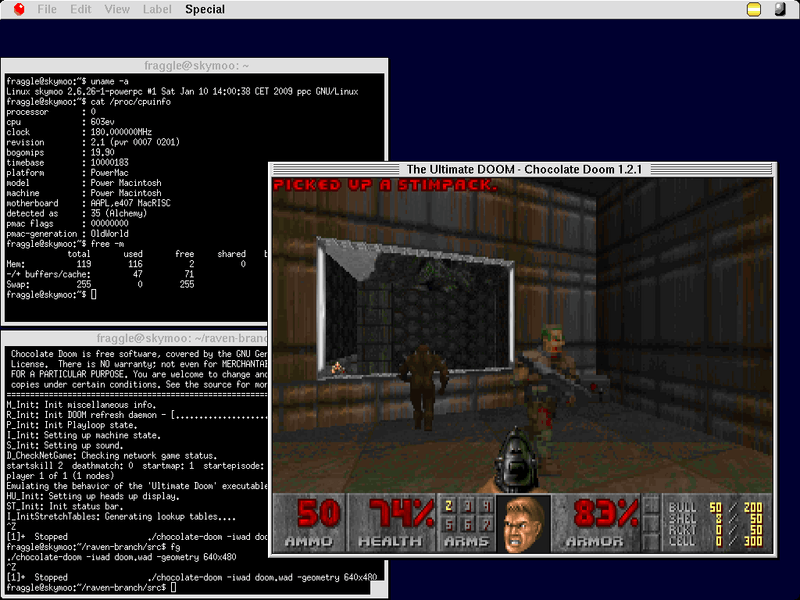
Task: Open the Edit menu
Action: click(81, 9)
